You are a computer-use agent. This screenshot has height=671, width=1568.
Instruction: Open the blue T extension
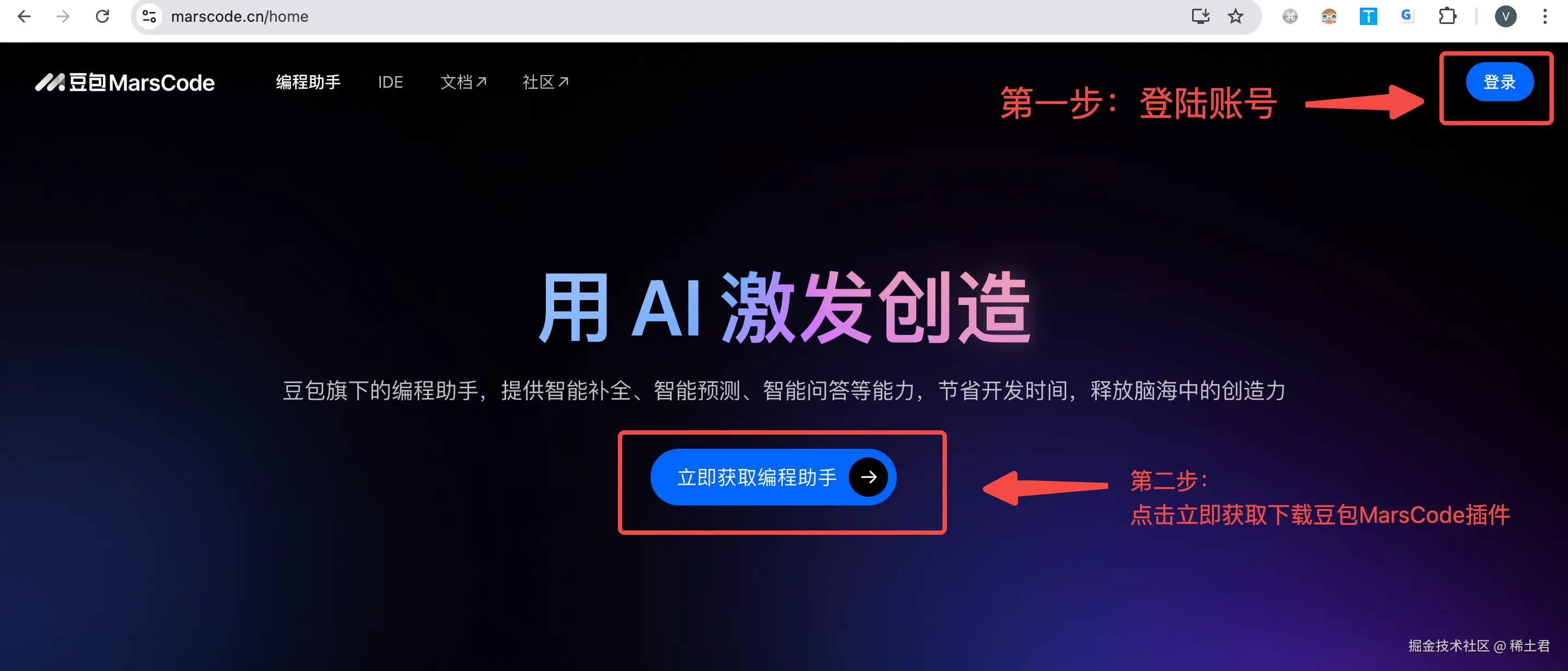tap(1369, 16)
